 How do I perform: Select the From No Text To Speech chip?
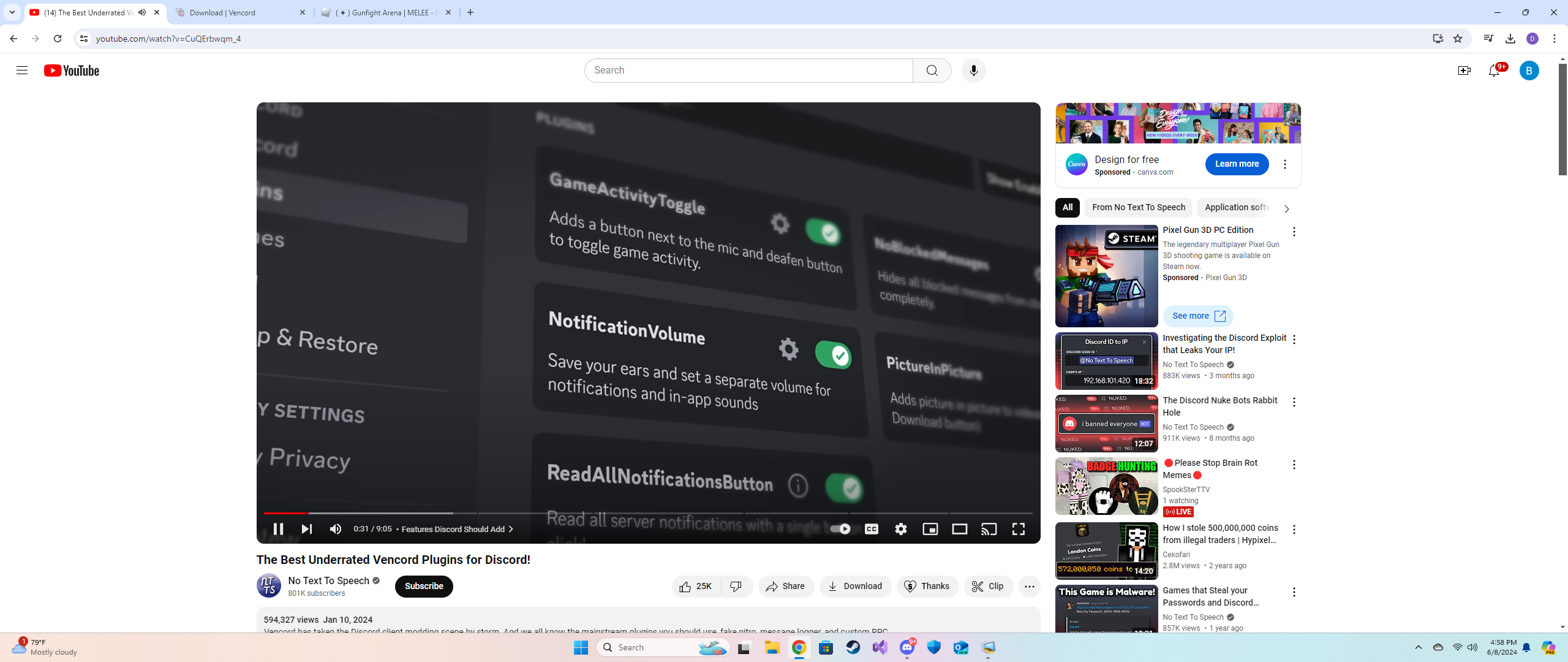pos(1138,207)
